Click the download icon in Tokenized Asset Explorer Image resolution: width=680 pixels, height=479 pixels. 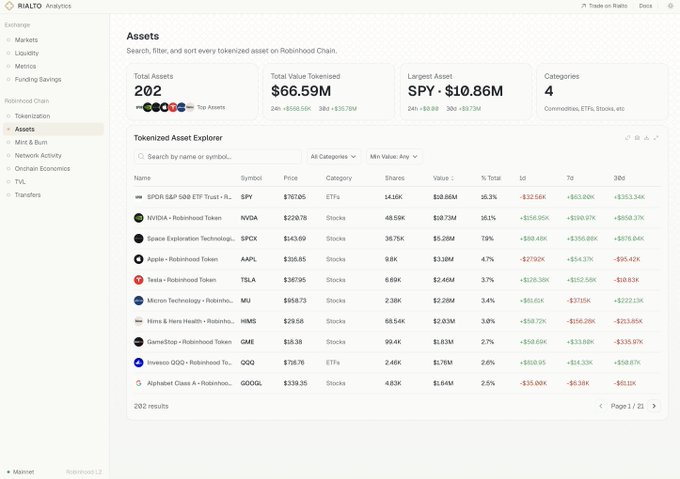tap(647, 138)
